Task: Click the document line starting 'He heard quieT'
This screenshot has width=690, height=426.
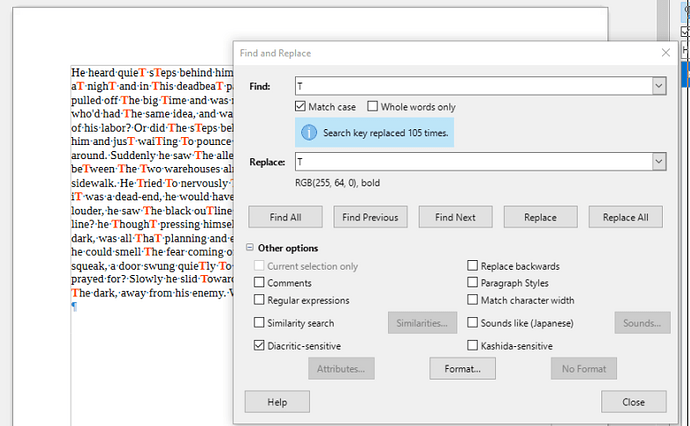Action: pyautogui.click(x=152, y=72)
